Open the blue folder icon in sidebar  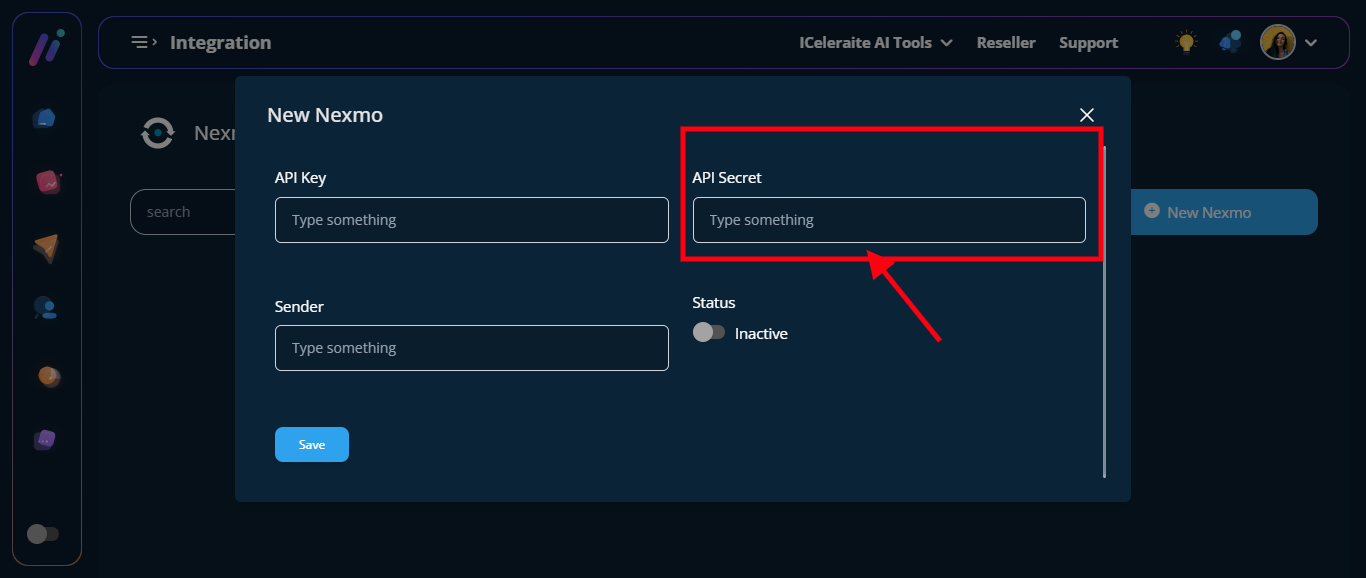point(44,118)
